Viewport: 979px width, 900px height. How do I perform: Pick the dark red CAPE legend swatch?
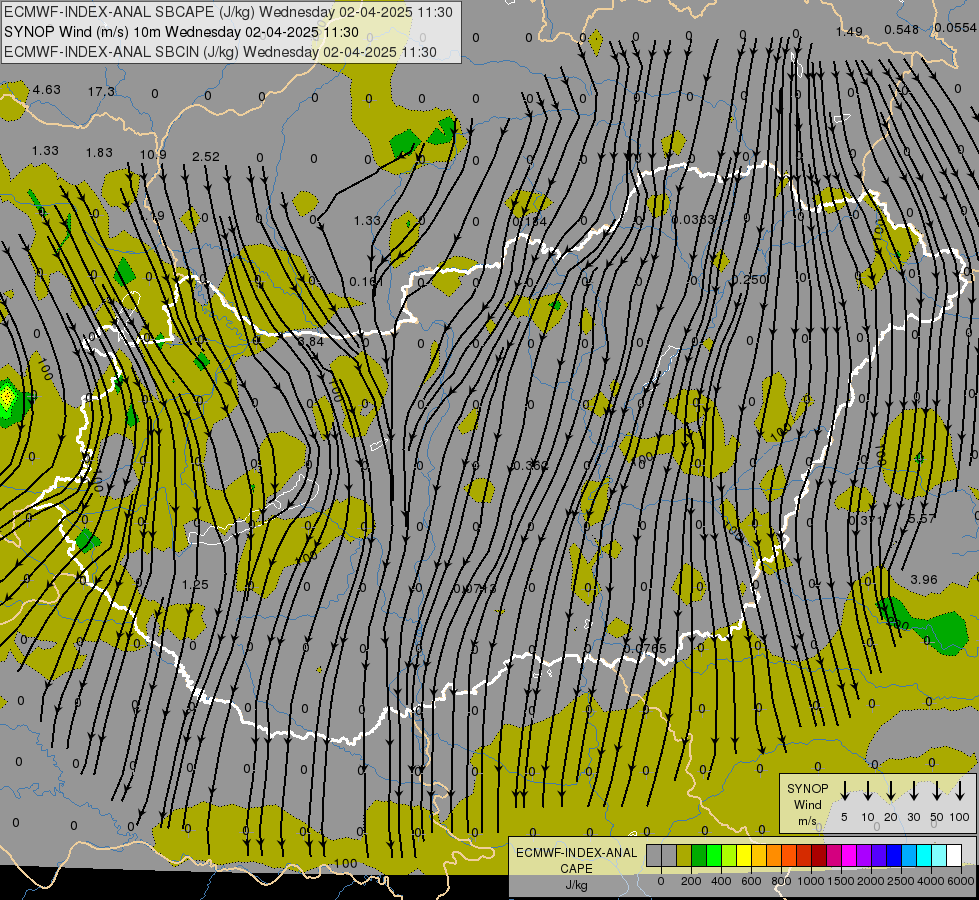[819, 855]
